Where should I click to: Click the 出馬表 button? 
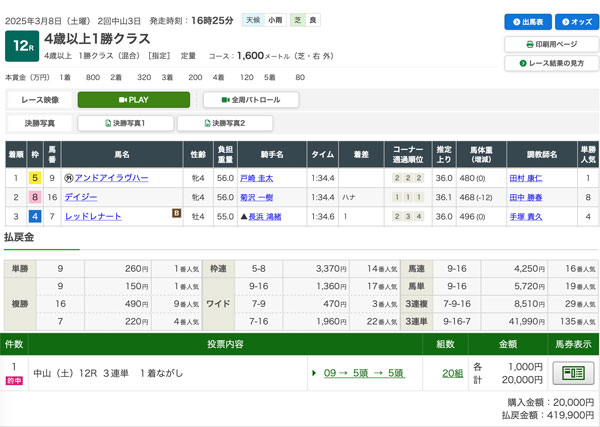pos(527,21)
